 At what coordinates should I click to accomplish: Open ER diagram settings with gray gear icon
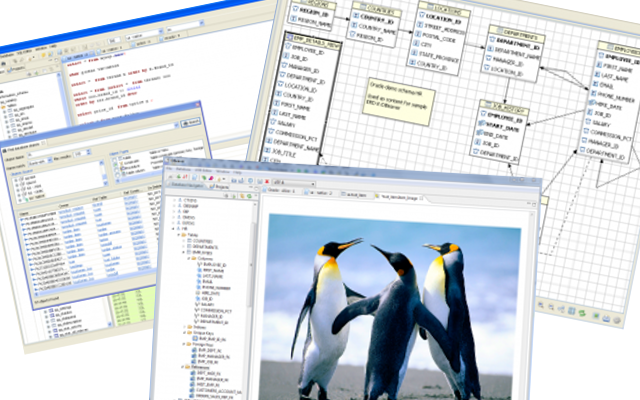617,320
